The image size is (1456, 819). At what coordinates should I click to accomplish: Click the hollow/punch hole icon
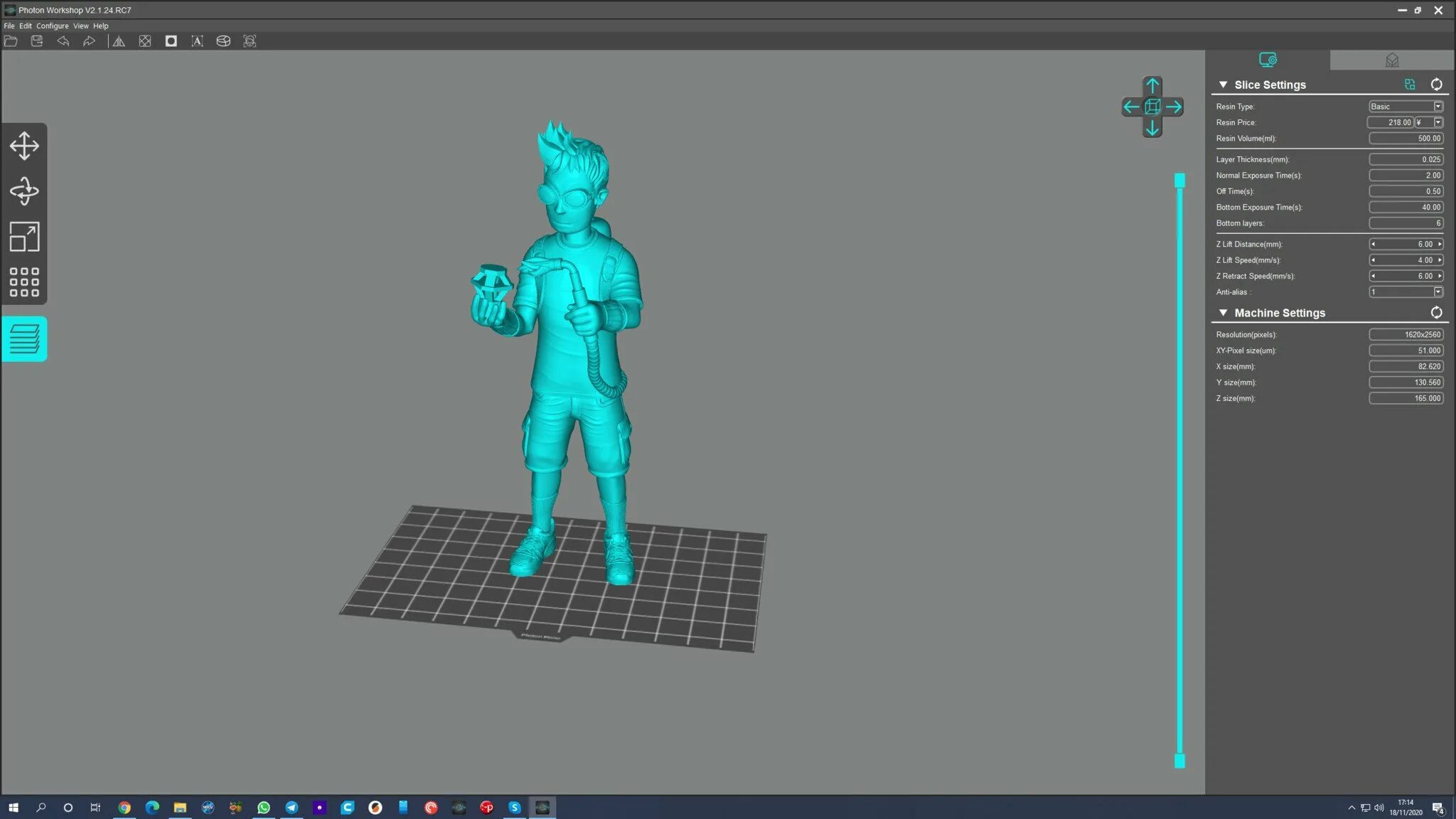[x=171, y=41]
